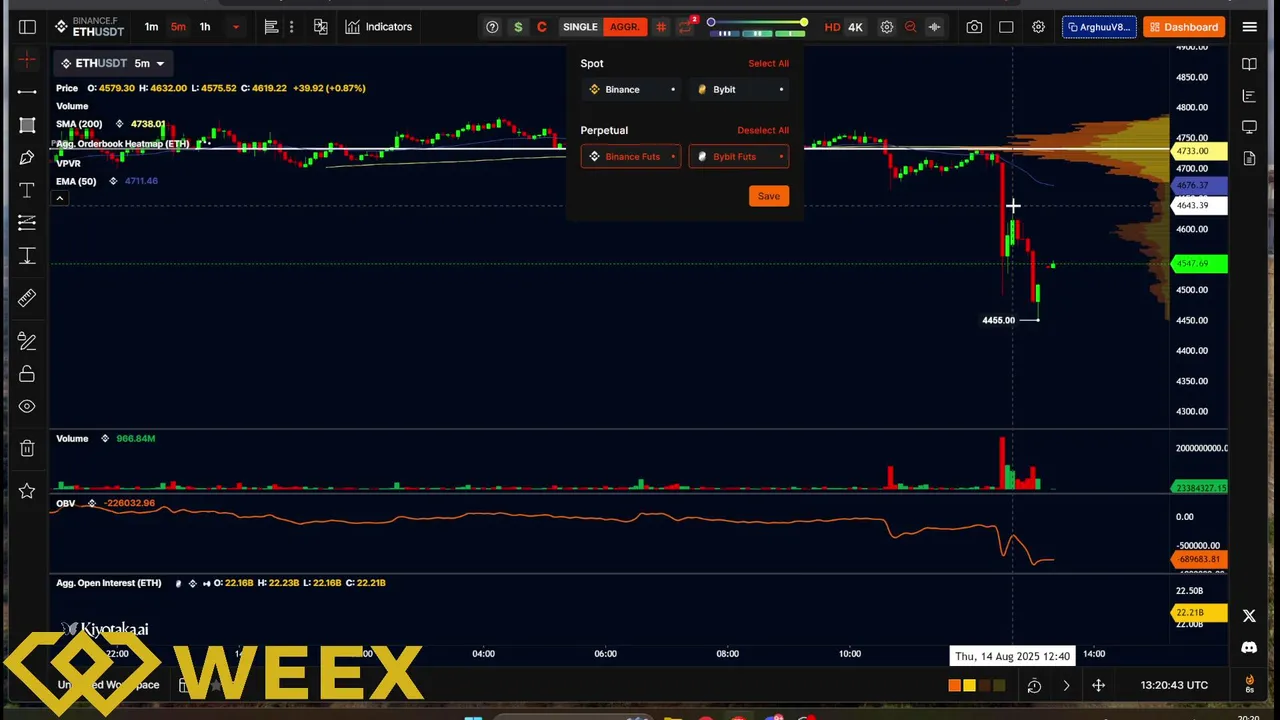
Task: Click Deselect All for Perpetual exchanges
Action: click(763, 130)
